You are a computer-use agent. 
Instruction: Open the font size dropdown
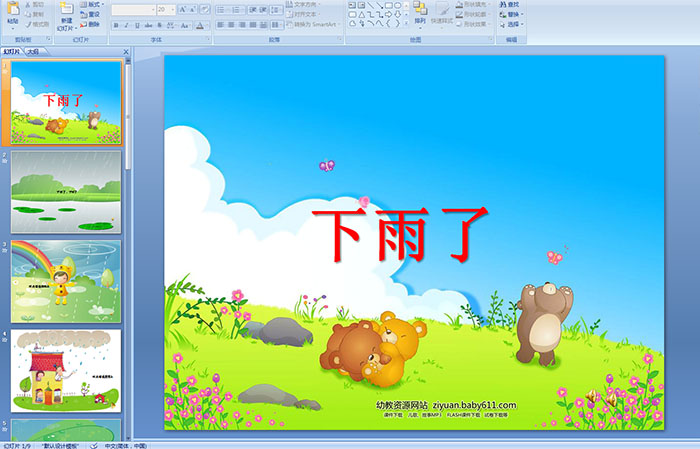(175, 9)
